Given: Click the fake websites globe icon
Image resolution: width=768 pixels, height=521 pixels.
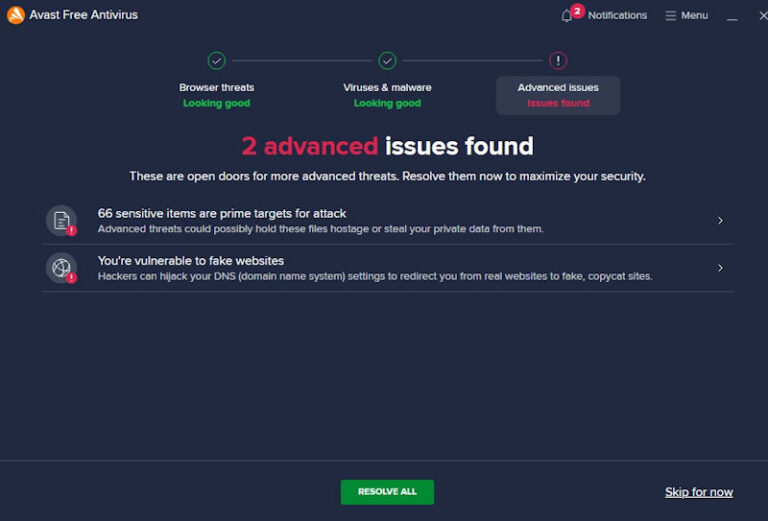Looking at the screenshot, I should click(61, 268).
